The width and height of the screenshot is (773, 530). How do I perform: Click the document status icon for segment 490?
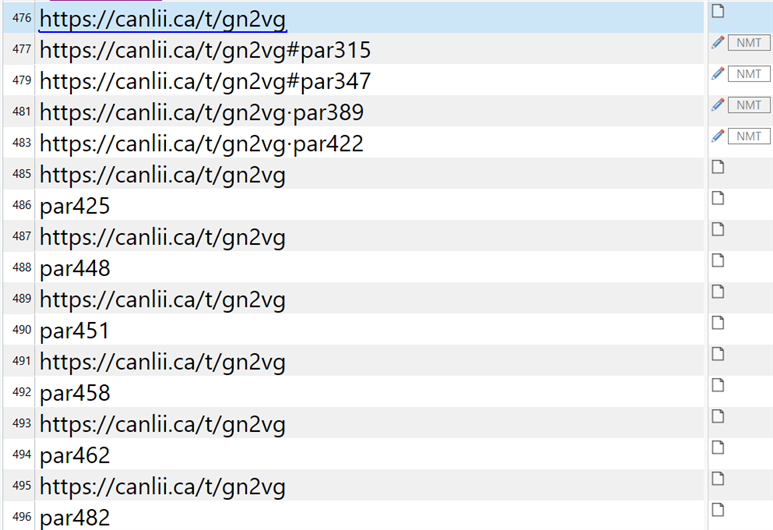[718, 323]
